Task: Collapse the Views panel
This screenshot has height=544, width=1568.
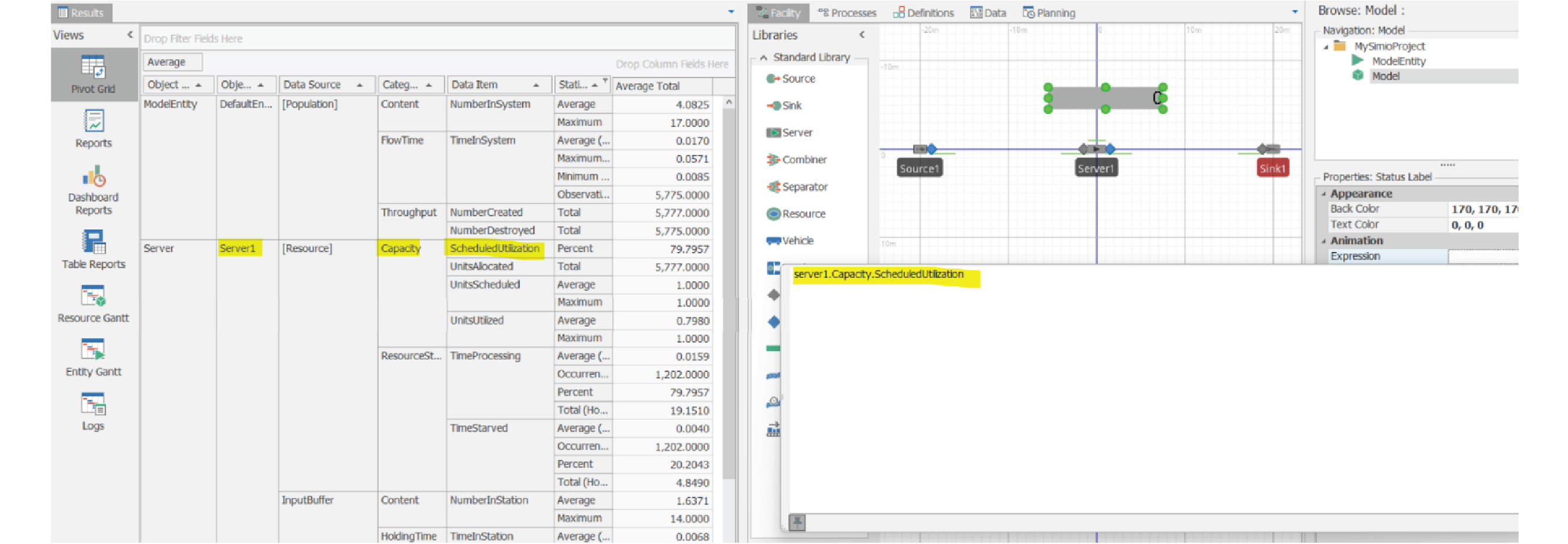Action: (130, 35)
